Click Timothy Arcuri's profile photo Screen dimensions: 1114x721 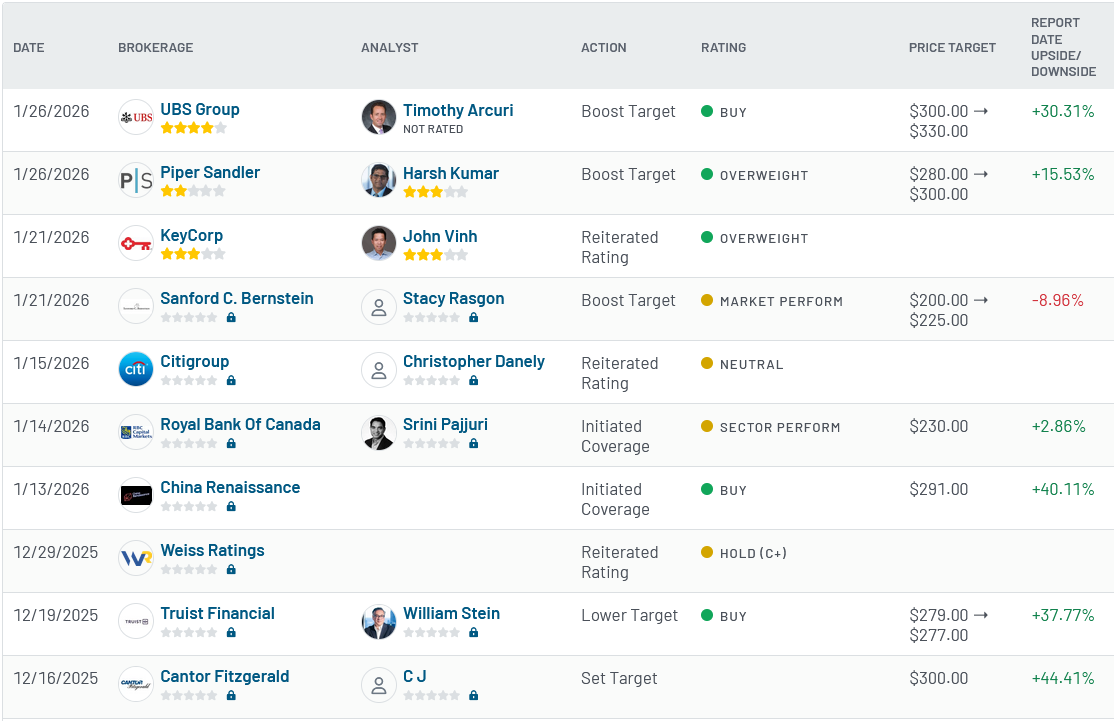pos(379,117)
